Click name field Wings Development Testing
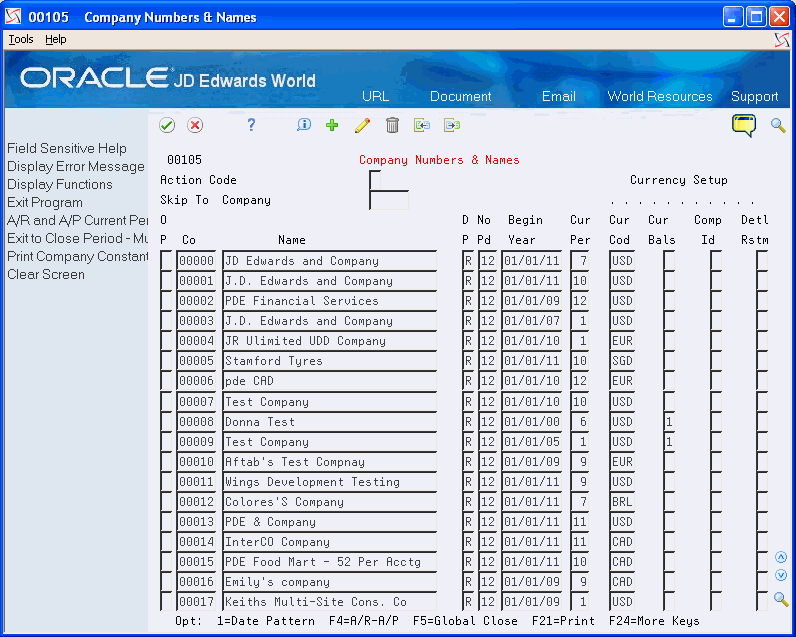The height and width of the screenshot is (637, 796). [329, 482]
